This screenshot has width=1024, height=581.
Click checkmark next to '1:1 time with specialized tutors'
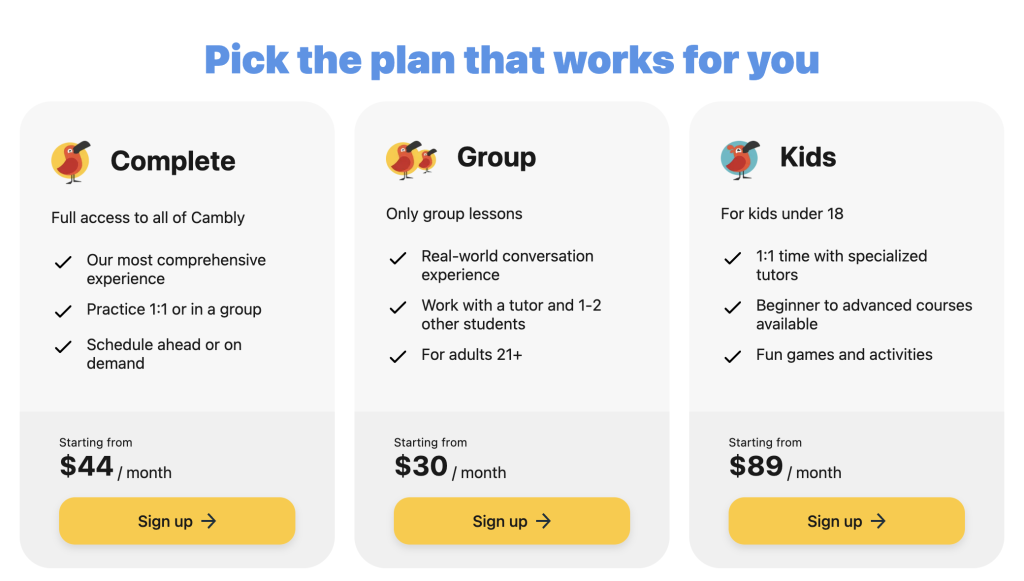[733, 259]
